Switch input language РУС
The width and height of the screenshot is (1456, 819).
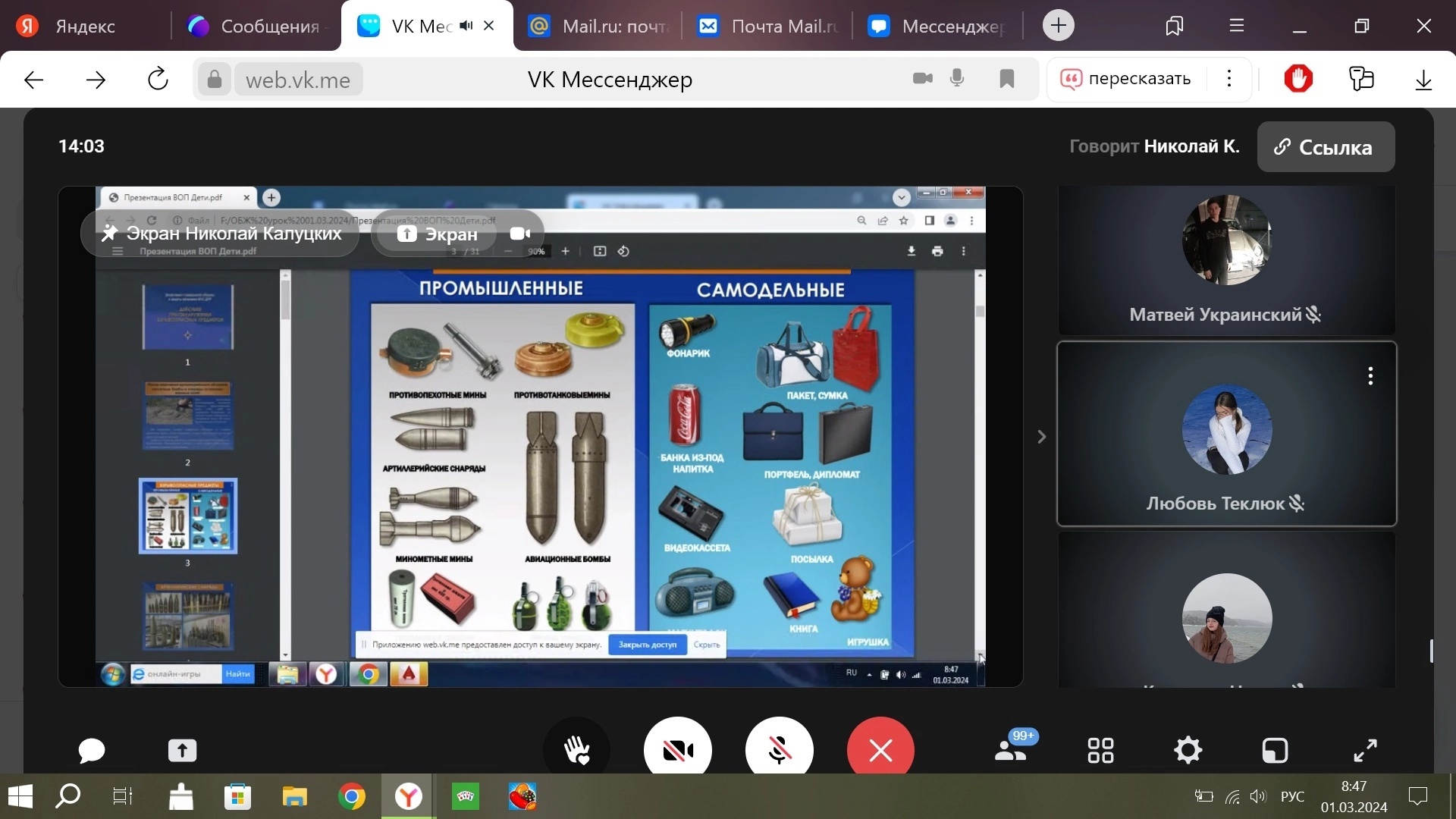coord(1293,797)
